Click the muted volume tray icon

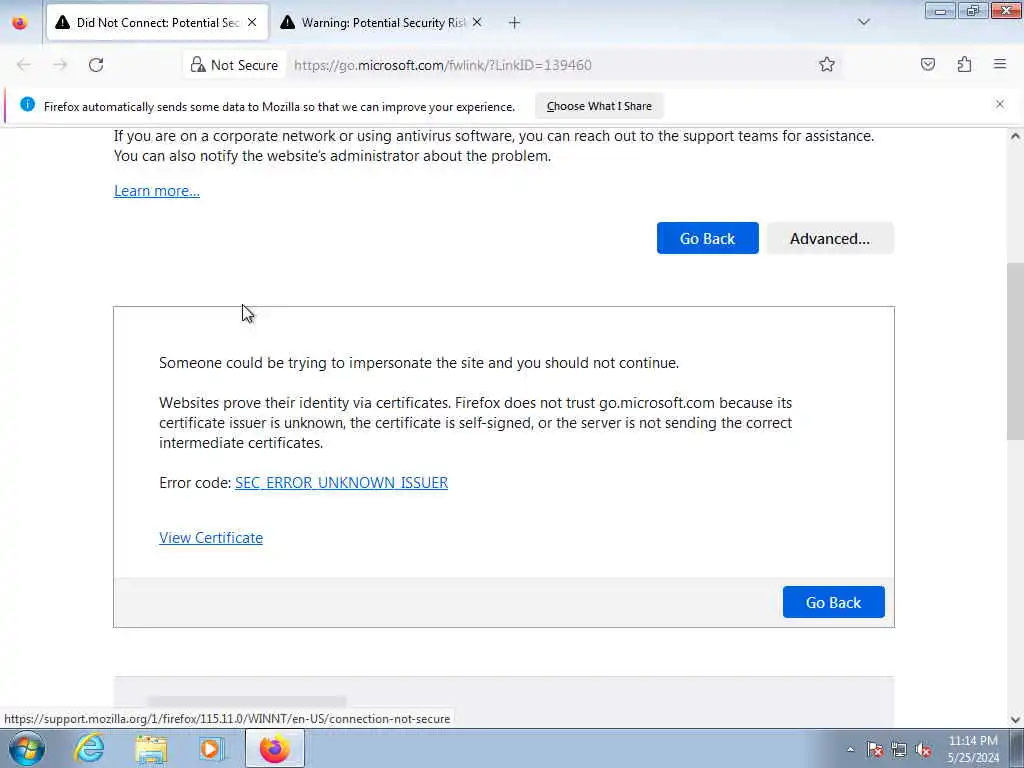click(923, 749)
